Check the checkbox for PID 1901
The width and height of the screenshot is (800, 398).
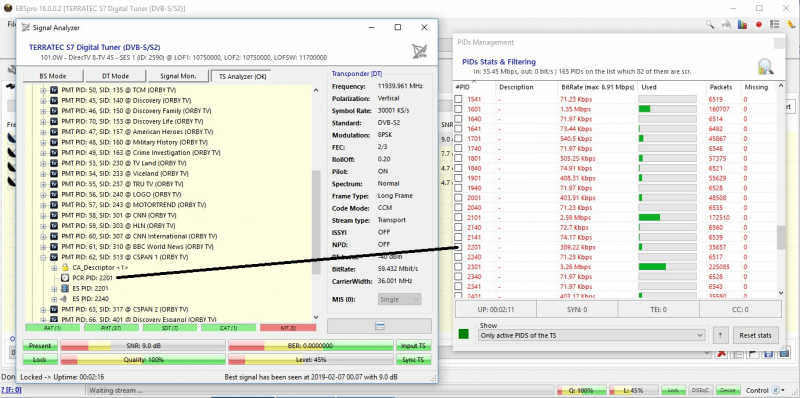click(x=459, y=178)
